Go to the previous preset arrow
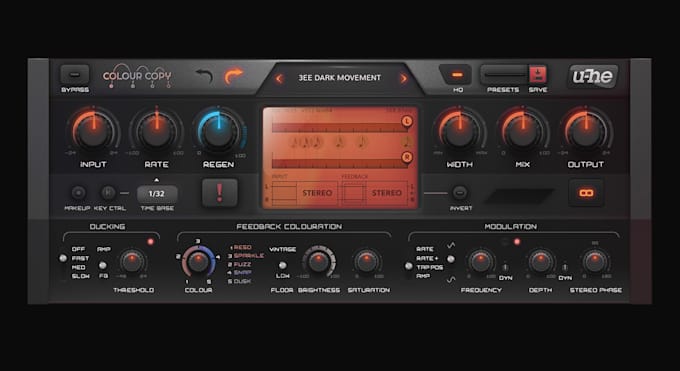 [x=279, y=79]
